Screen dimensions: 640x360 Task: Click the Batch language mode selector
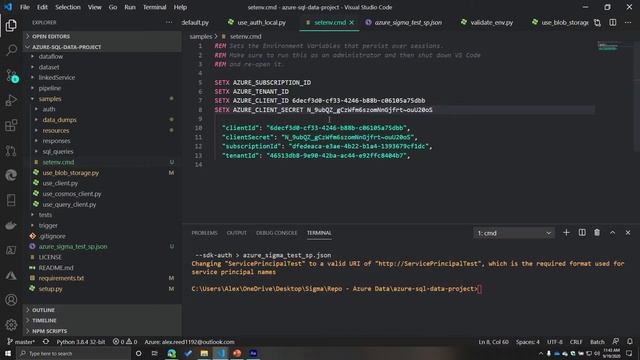597,342
